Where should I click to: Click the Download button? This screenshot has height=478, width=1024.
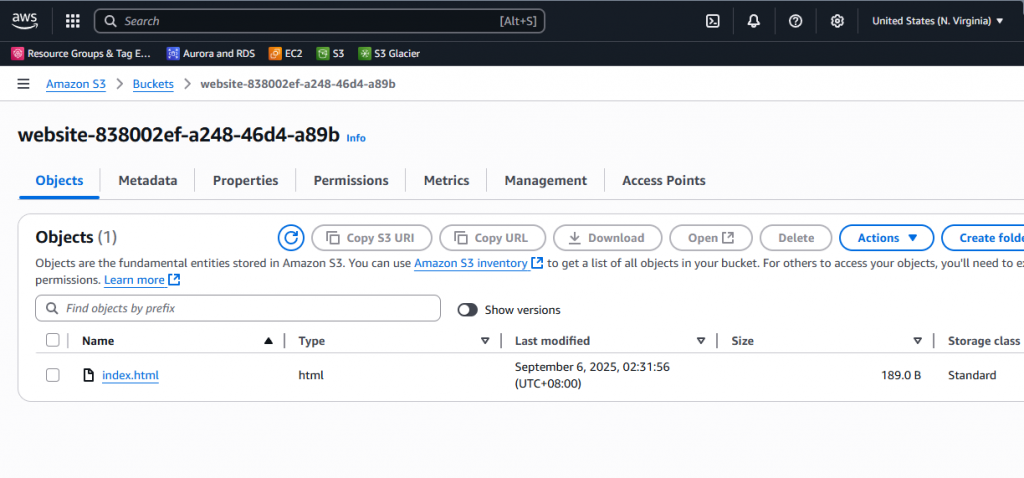(607, 238)
